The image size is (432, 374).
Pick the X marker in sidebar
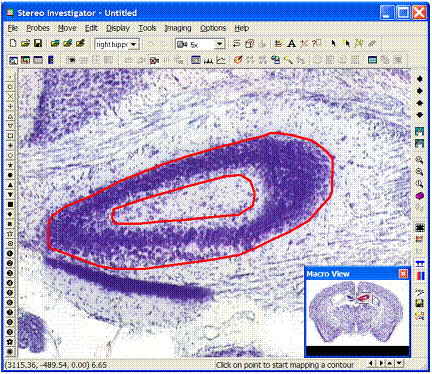point(10,96)
